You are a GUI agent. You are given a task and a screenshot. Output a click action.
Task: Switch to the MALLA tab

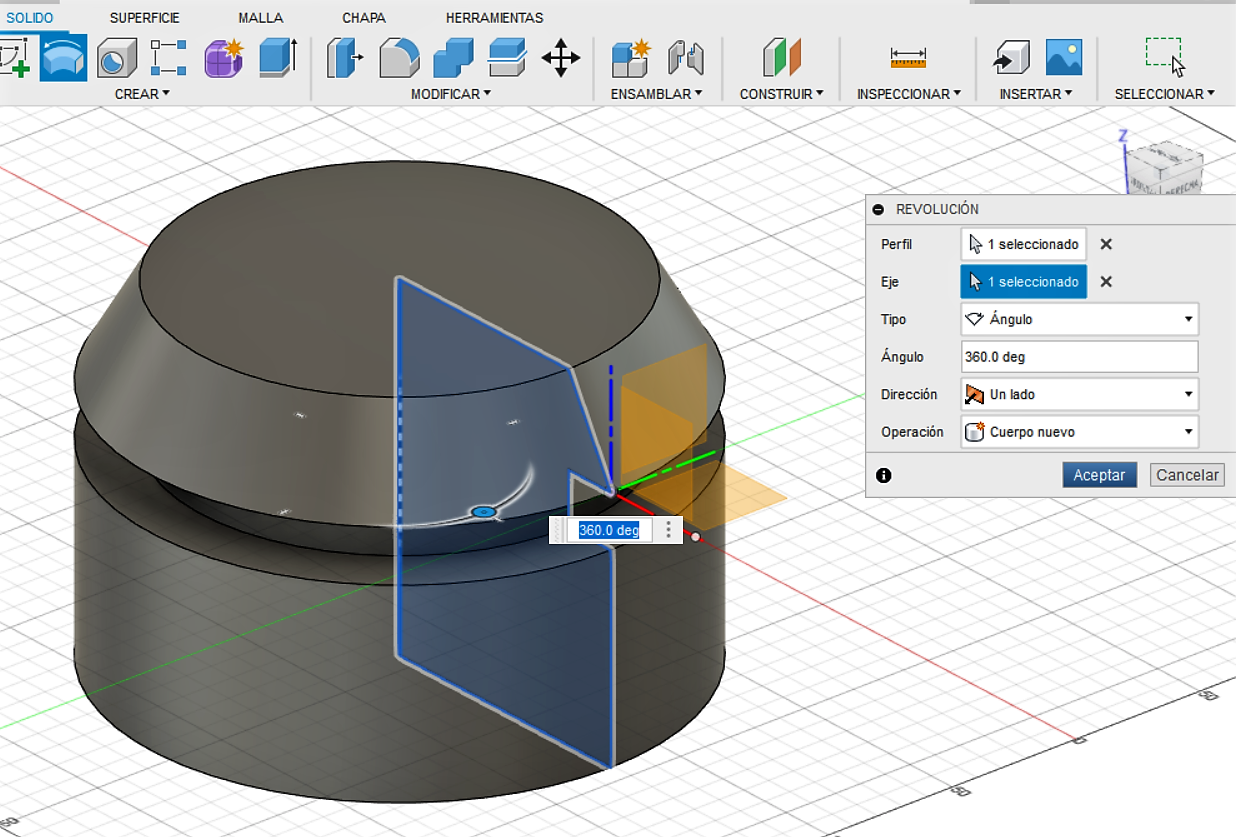pos(261,18)
